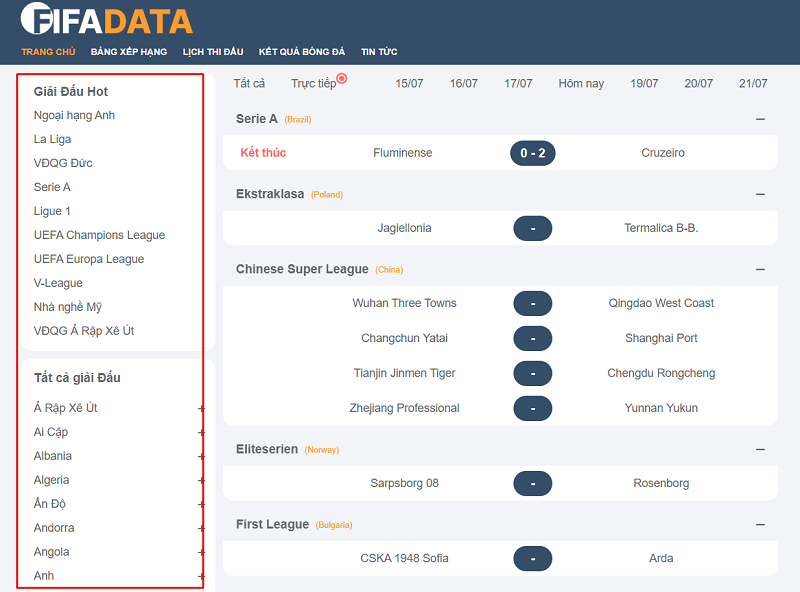Select the 19/07 date tab
Screen dimensions: 800x592
[644, 83]
